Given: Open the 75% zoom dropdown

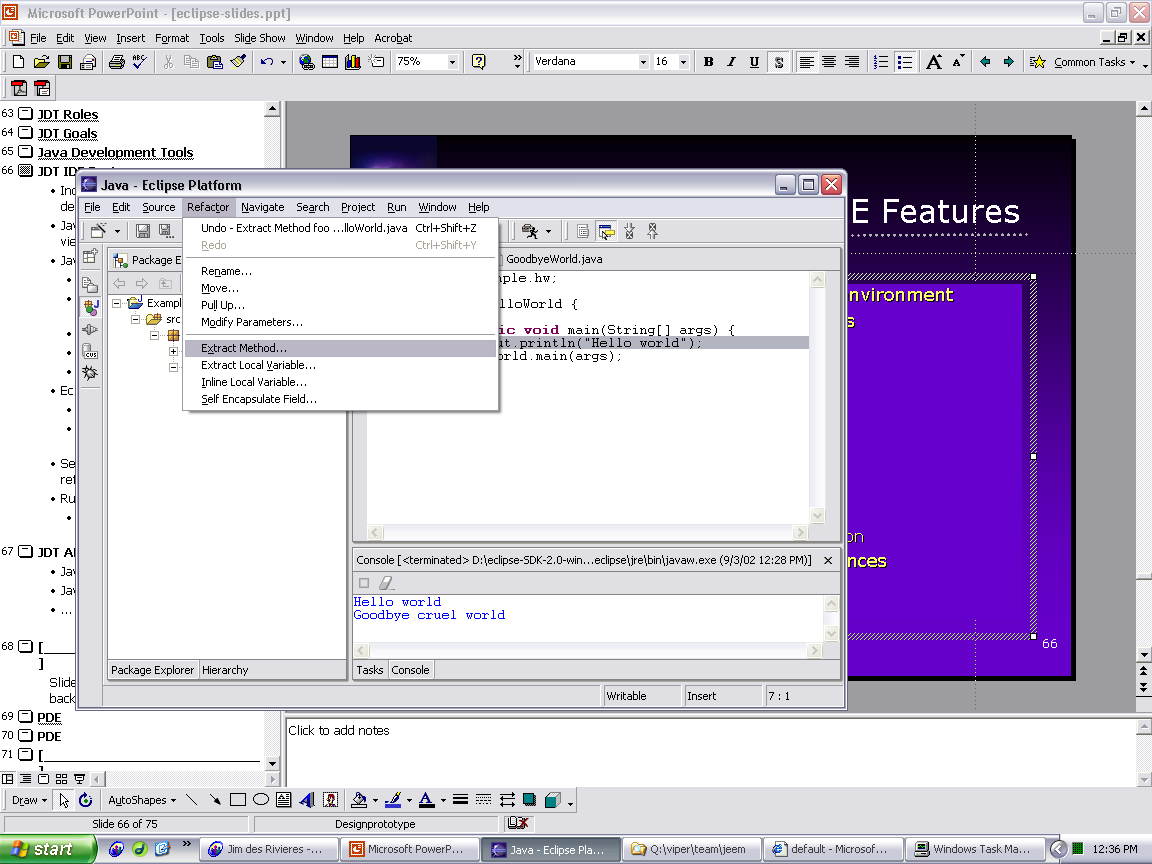Looking at the screenshot, I should [x=453, y=62].
